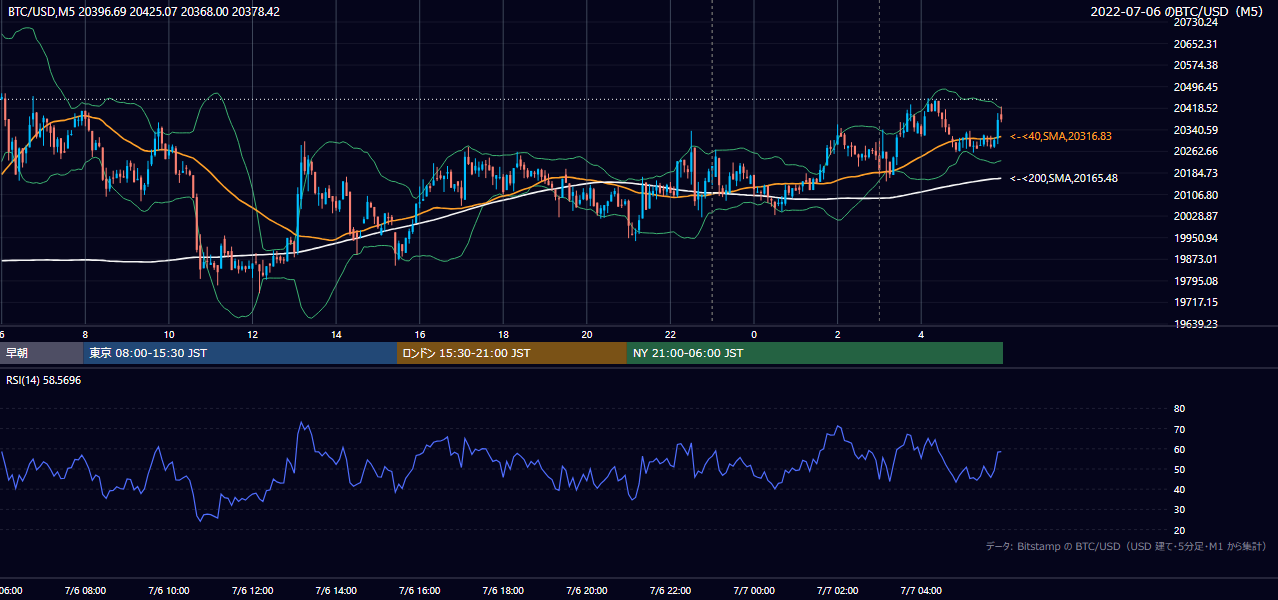Viewport: 1278px width, 600px height.
Task: Click the 20106.80 price axis label
Action: click(x=1195, y=195)
